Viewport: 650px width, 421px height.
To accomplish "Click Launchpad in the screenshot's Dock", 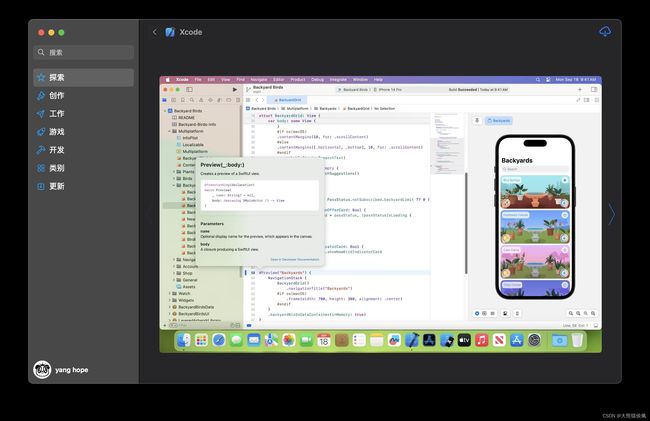I will coord(201,341).
